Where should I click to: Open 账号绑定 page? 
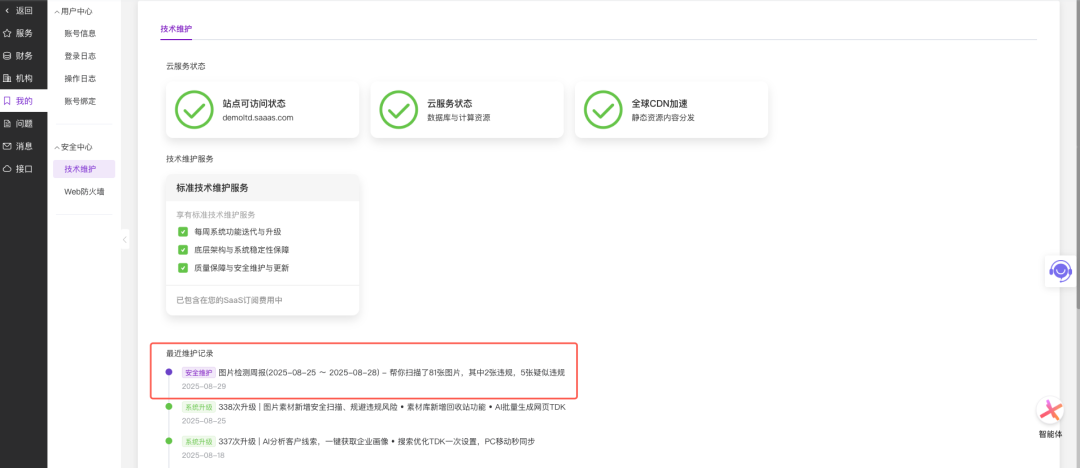point(80,101)
